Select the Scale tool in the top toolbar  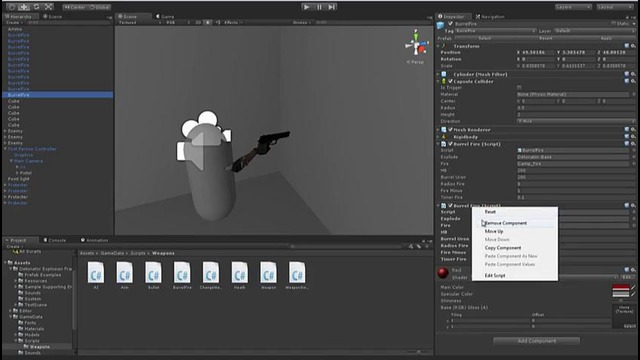point(49,7)
